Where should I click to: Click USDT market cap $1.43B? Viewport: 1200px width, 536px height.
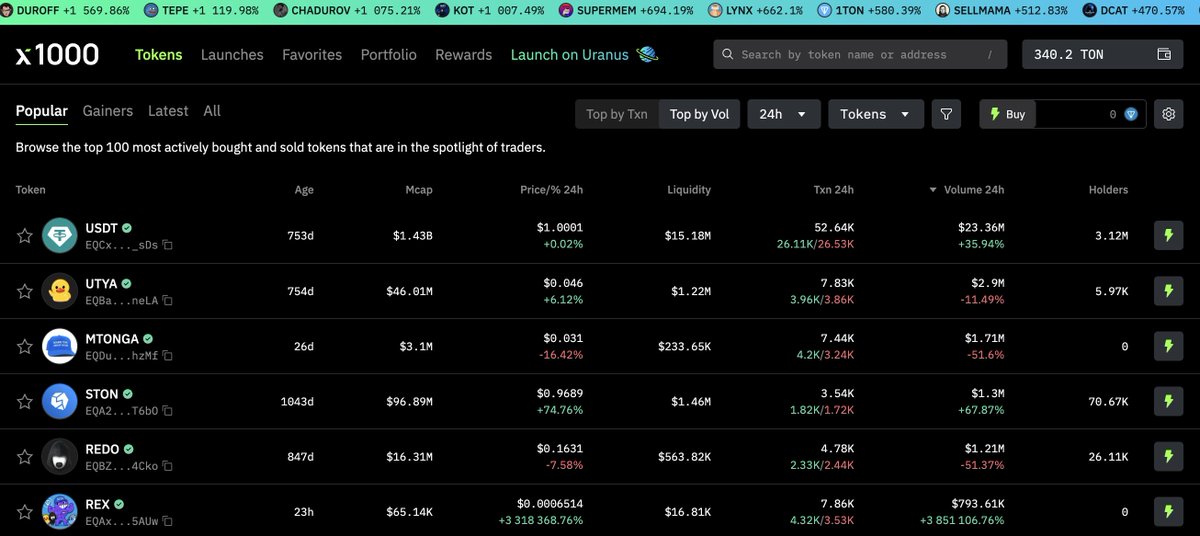point(413,236)
